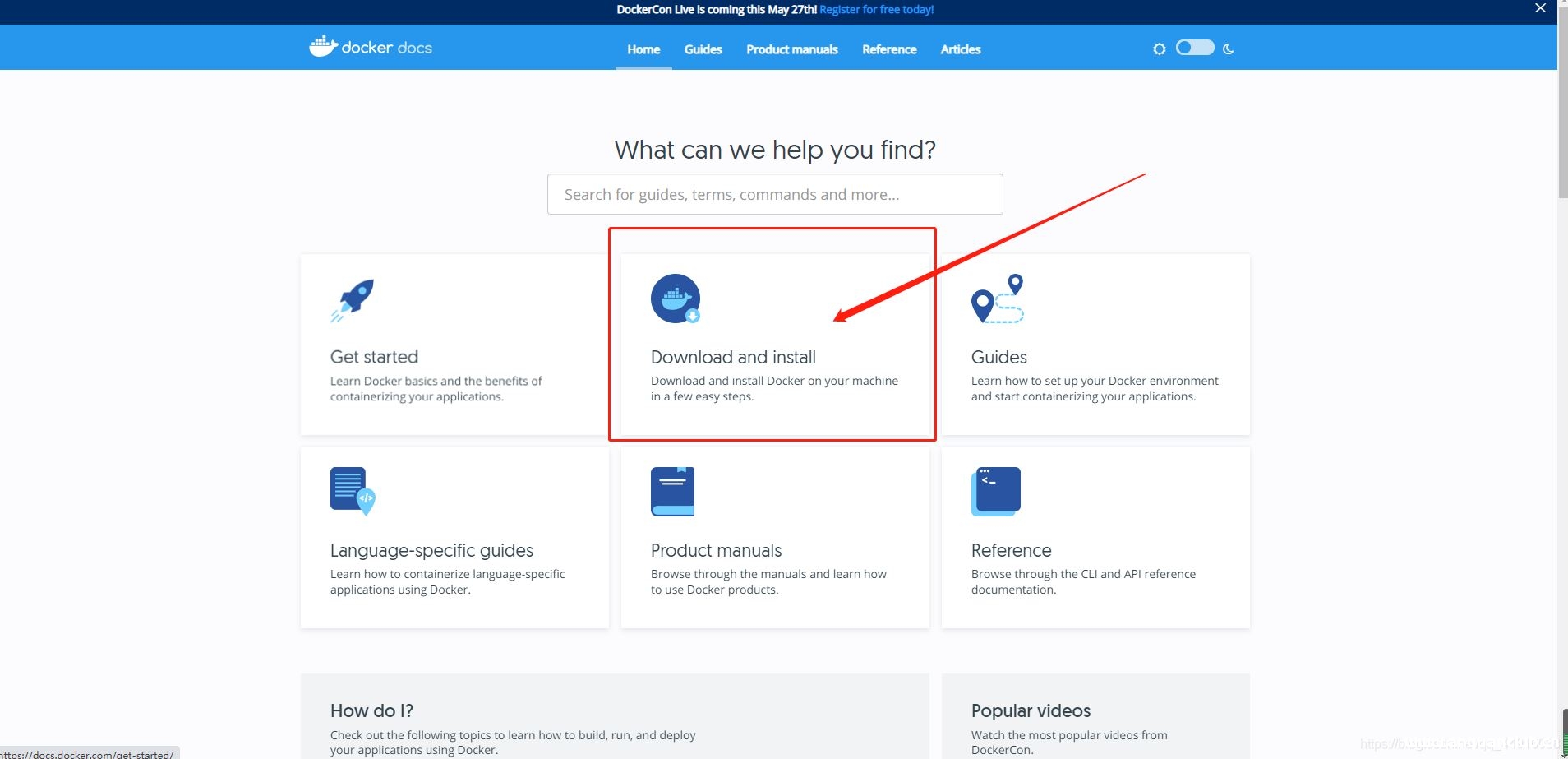
Task: Click the docker docs whale logo
Action: (x=324, y=46)
